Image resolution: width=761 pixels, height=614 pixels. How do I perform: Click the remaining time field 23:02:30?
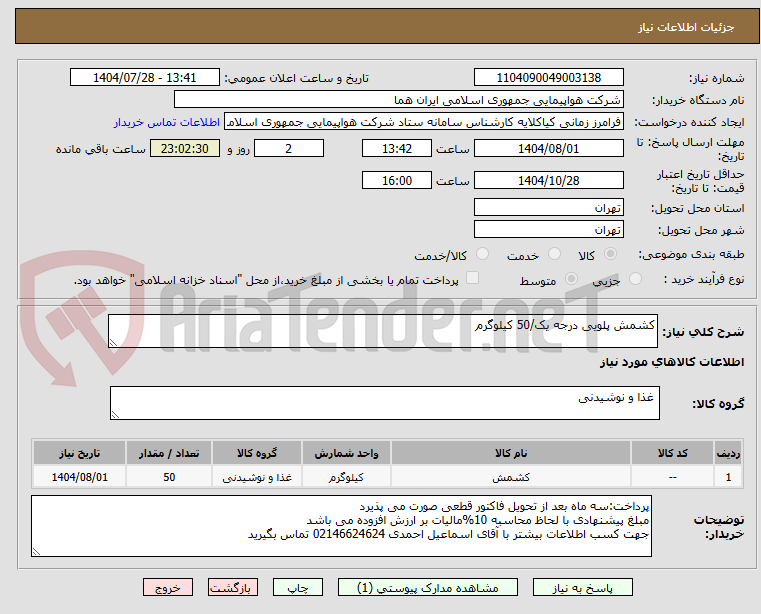184,148
